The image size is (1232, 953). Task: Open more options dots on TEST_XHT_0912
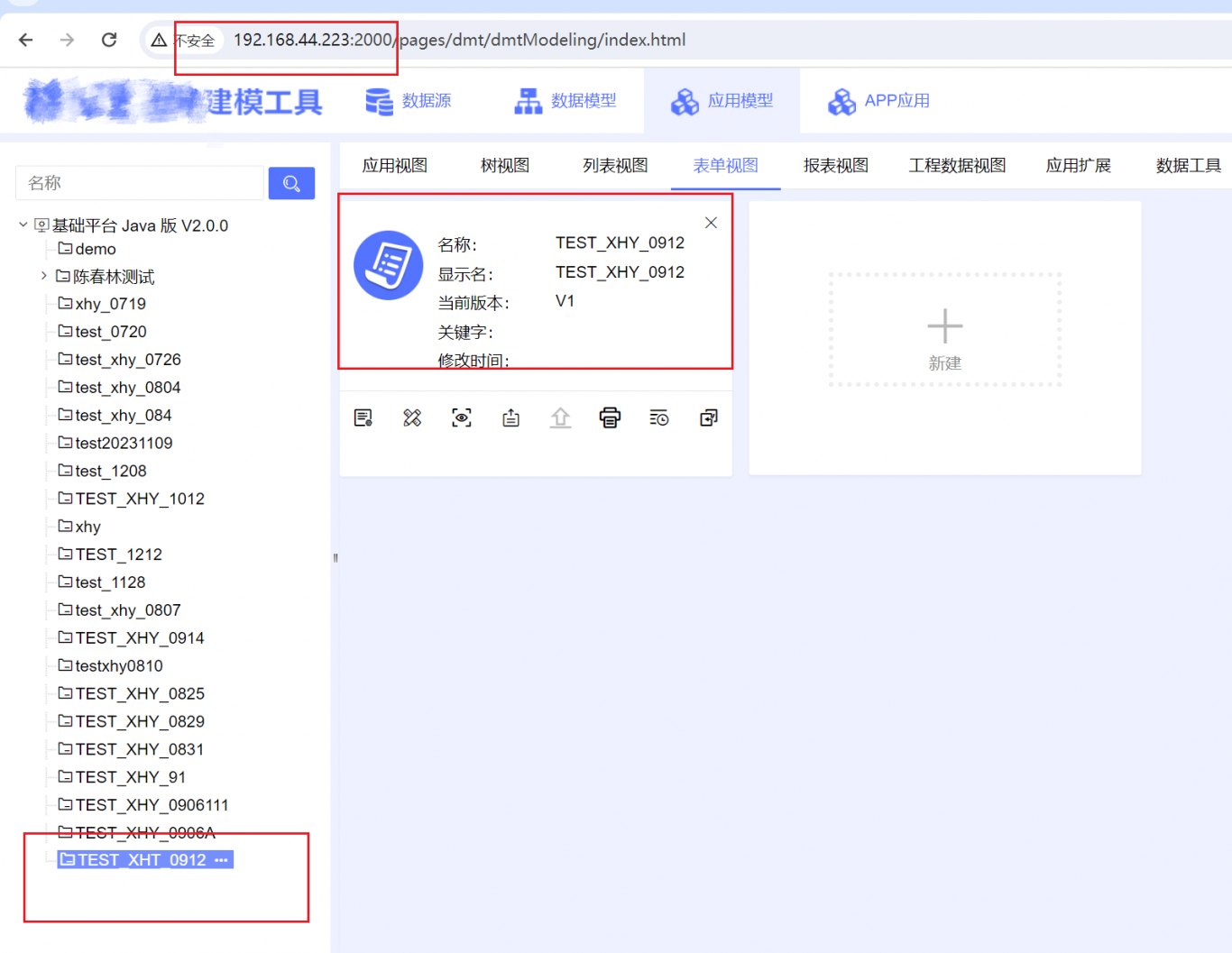point(222,860)
